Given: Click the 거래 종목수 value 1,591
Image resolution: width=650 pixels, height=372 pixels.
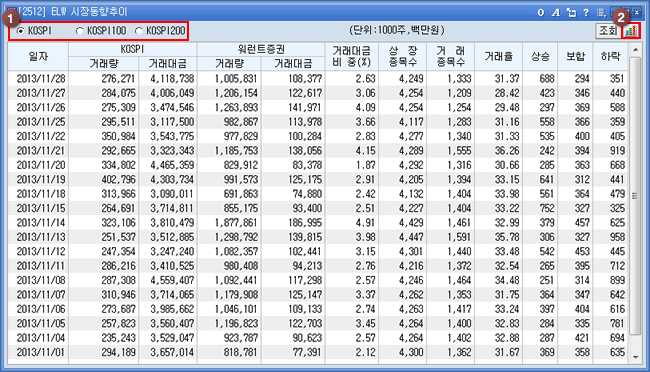Looking at the screenshot, I should tap(459, 237).
